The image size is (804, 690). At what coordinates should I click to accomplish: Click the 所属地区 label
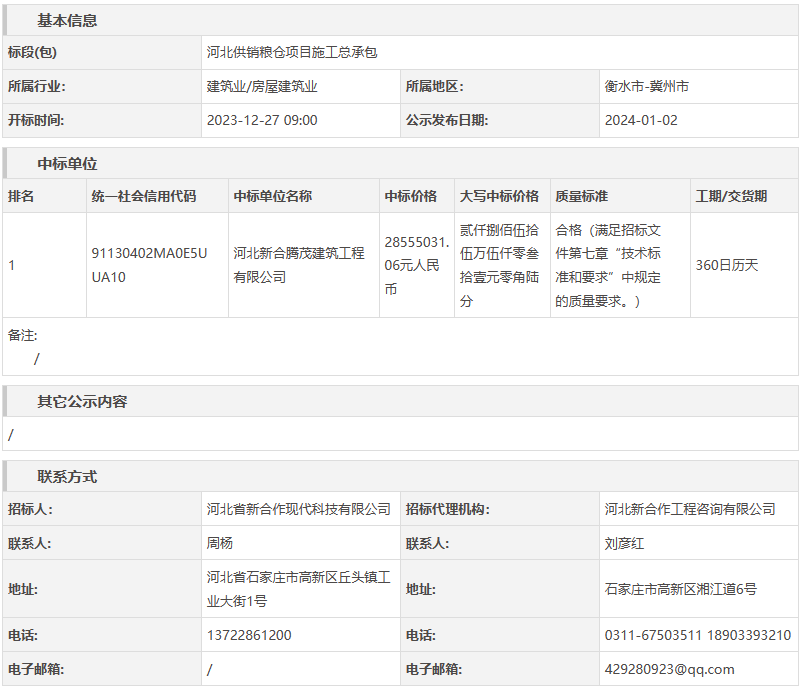click(x=434, y=86)
